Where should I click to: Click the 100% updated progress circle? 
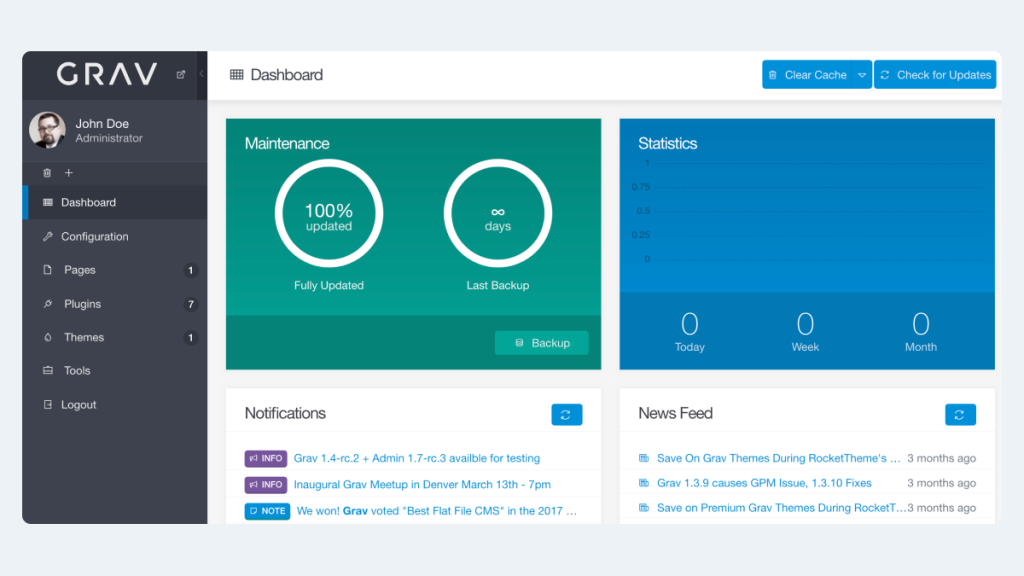[329, 214]
